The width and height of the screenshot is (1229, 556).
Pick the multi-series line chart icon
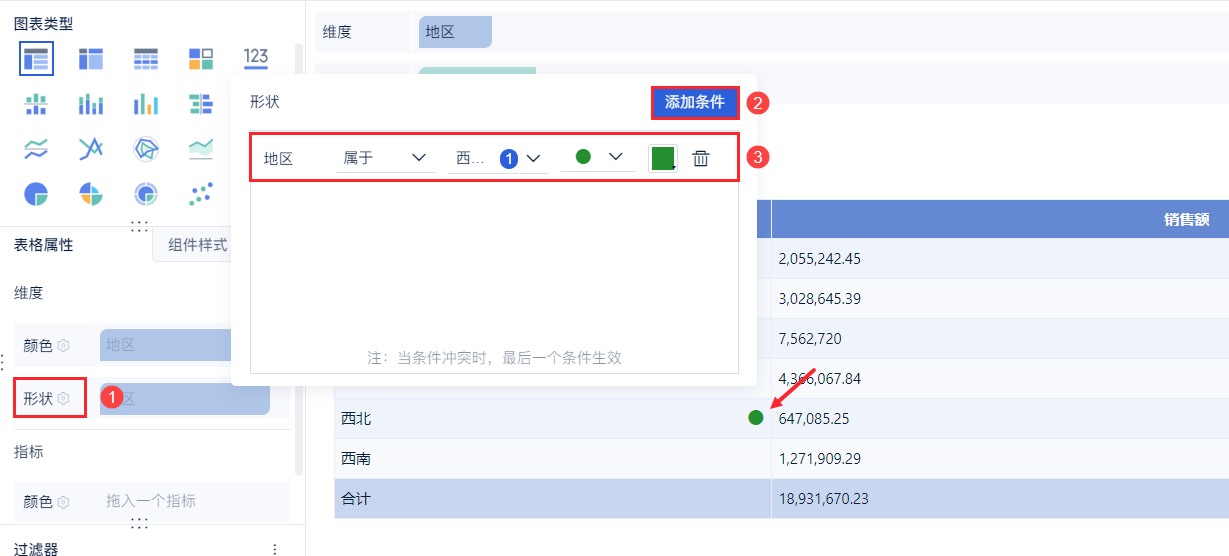(x=91, y=149)
